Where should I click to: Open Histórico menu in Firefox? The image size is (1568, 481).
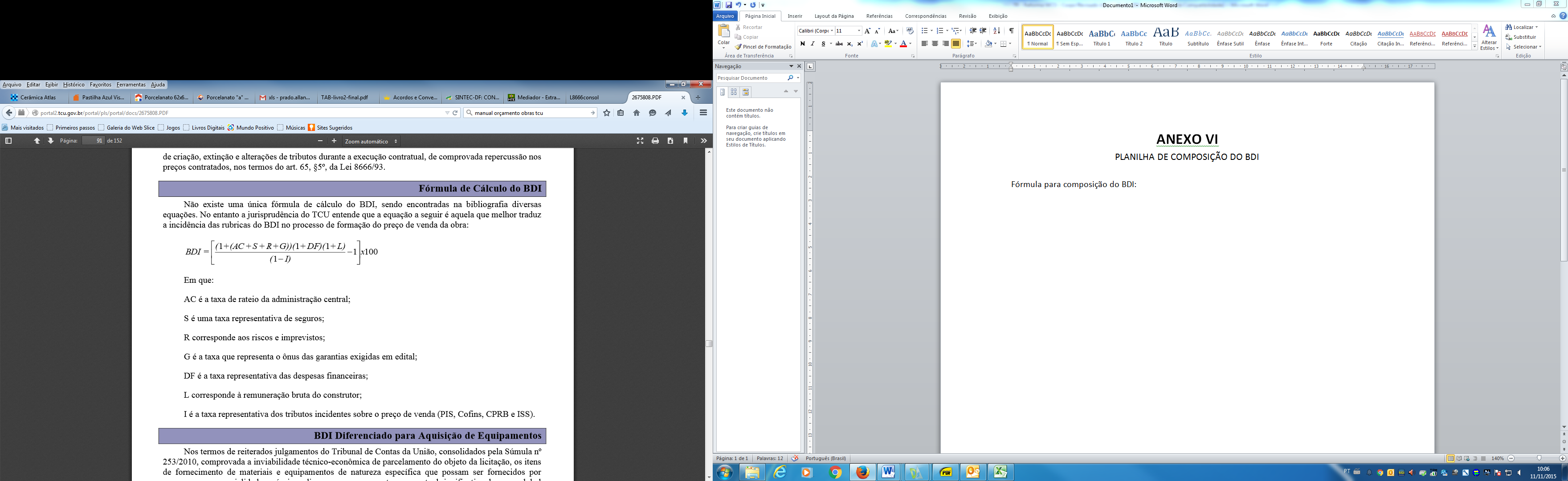[x=73, y=85]
